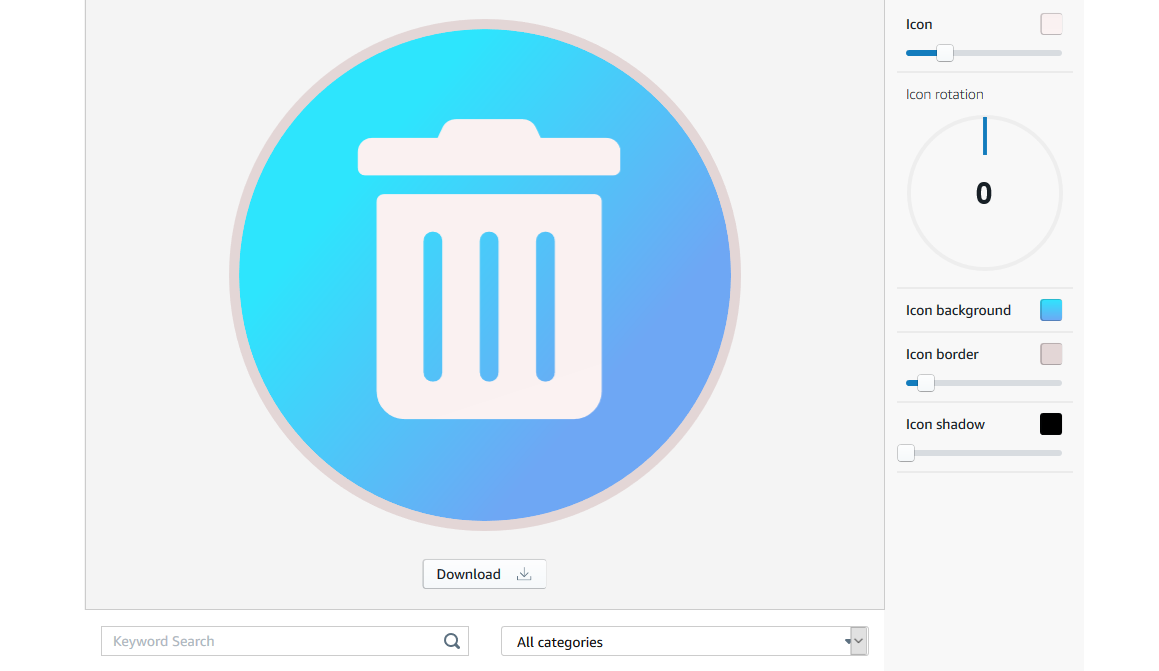Open the All categories dropdown

tap(685, 641)
